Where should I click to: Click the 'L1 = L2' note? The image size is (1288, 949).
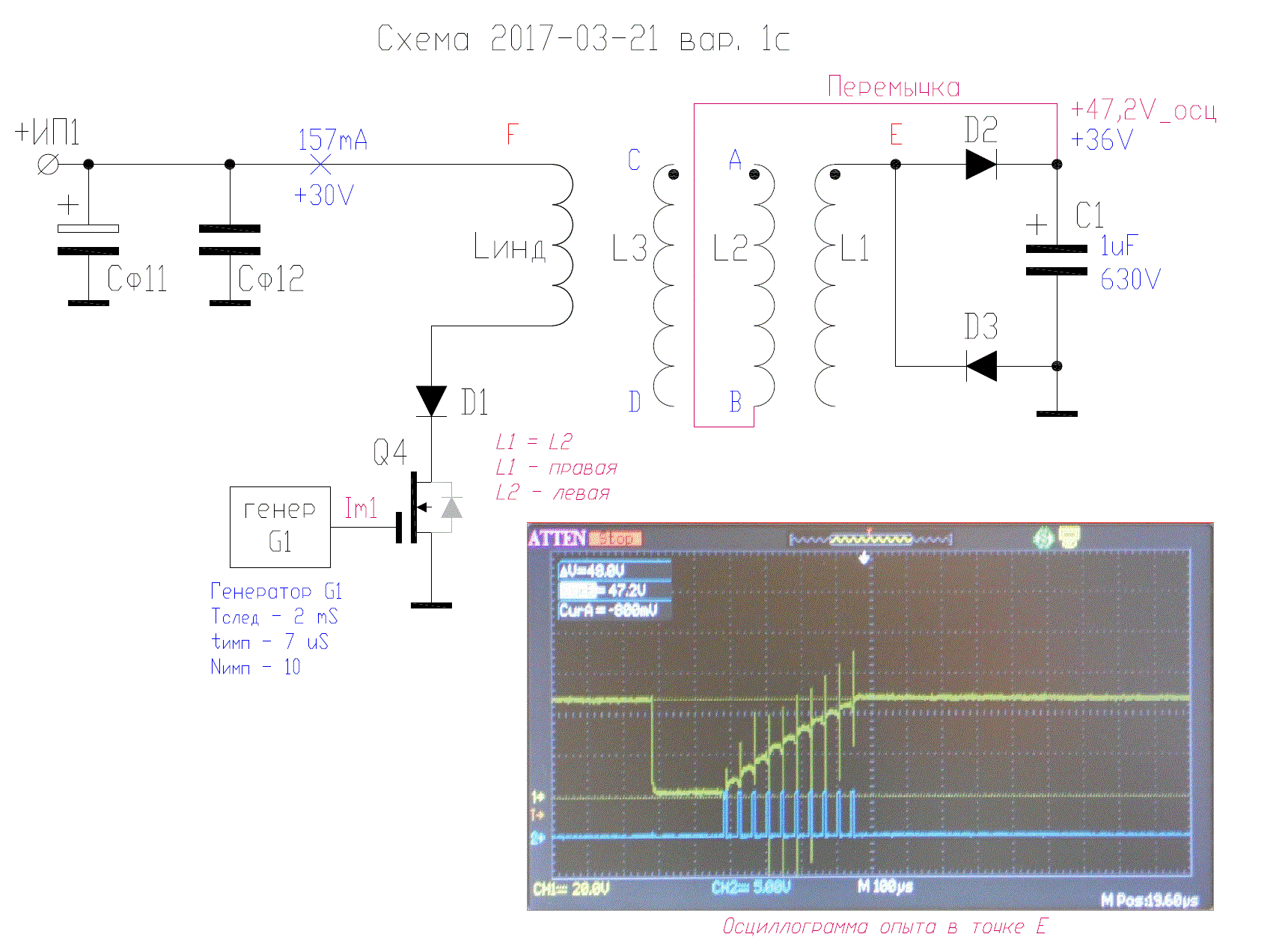534,442
